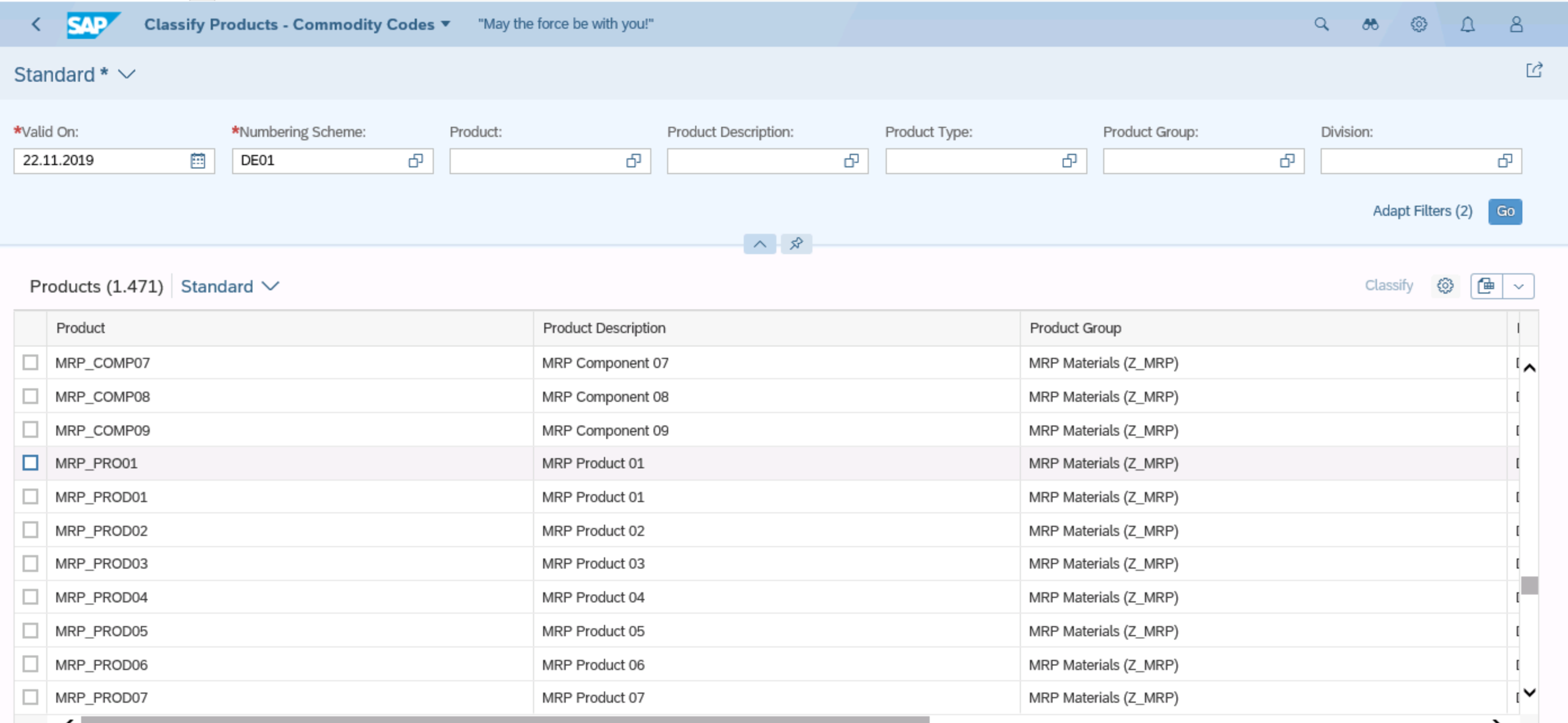Select the MRP_PROD01 row checkbox
Screen dimensions: 1568x723
click(30, 496)
